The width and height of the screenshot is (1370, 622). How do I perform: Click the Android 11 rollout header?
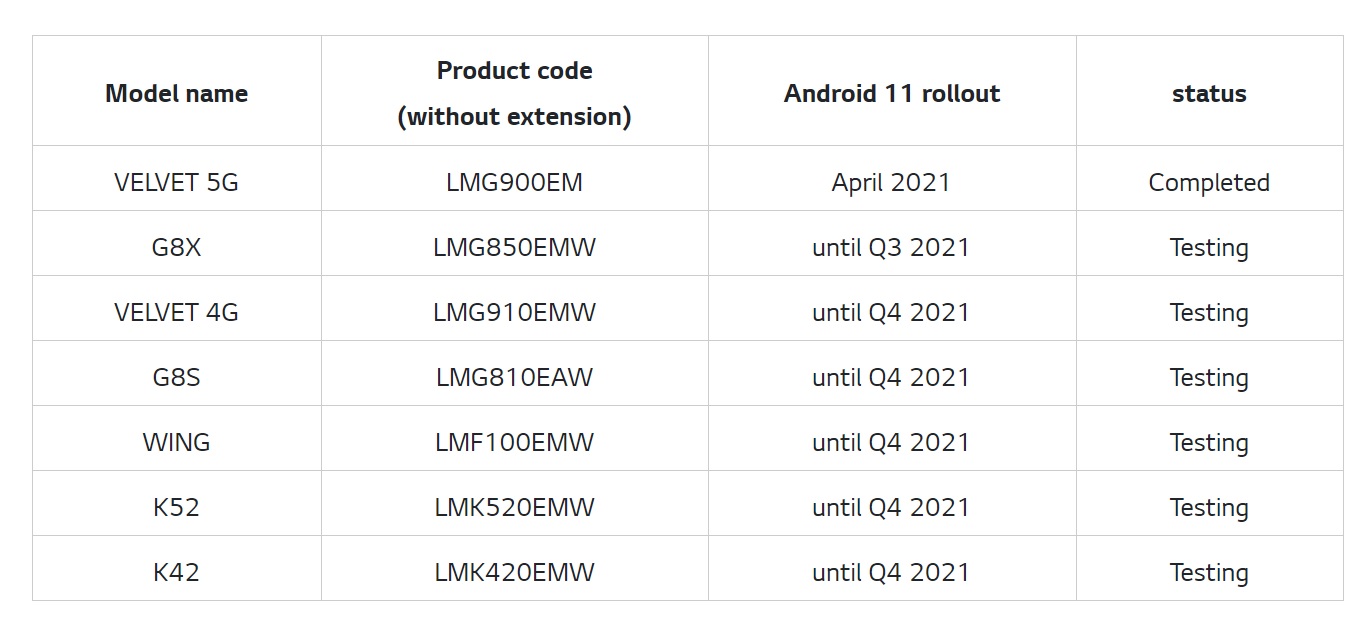[x=891, y=94]
